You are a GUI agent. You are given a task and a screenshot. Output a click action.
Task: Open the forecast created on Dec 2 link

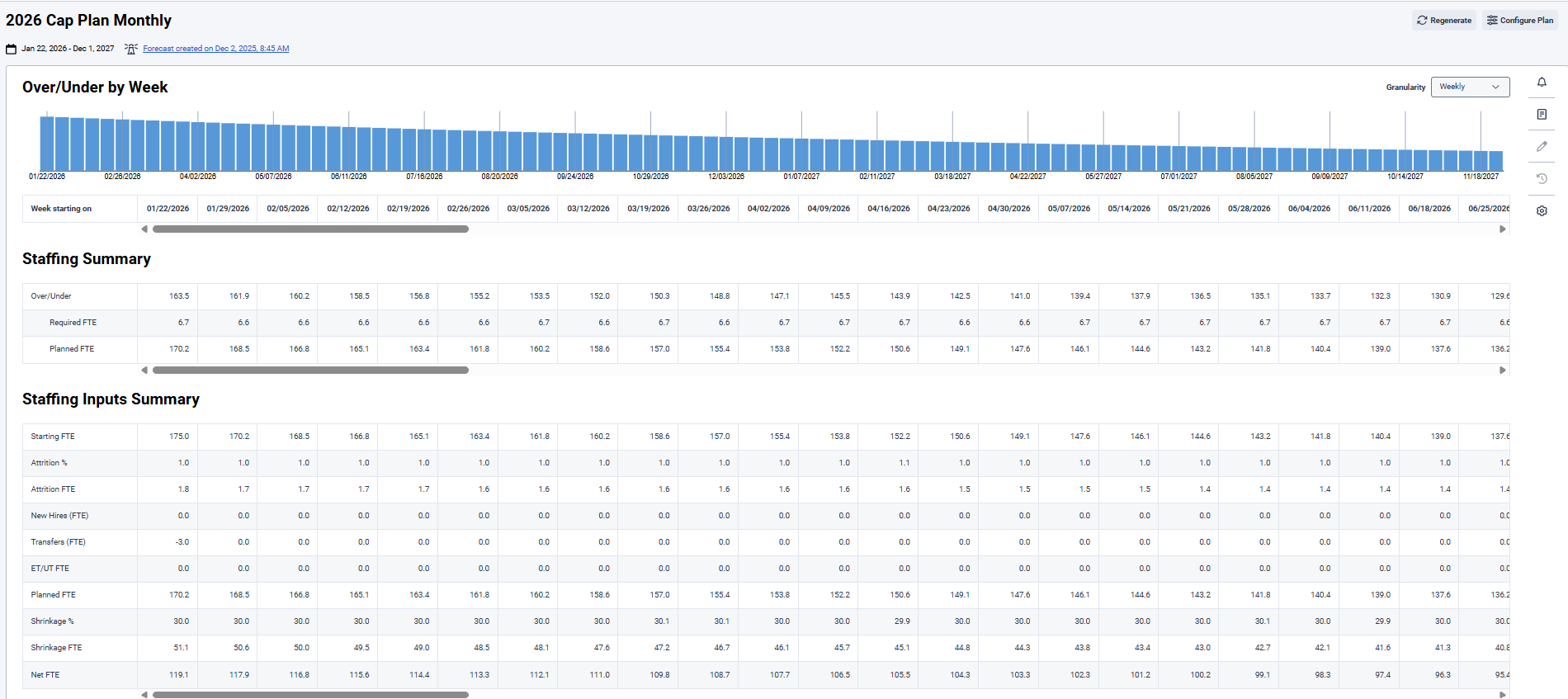point(215,49)
